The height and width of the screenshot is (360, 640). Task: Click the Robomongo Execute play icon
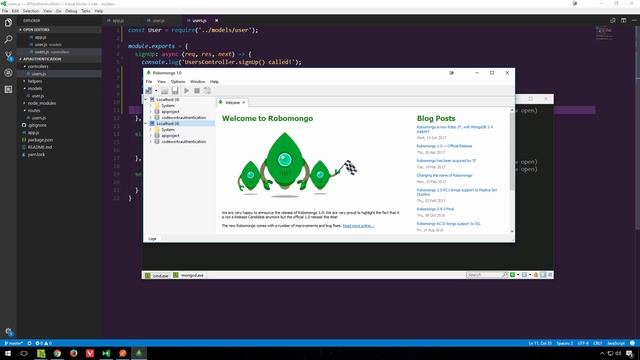click(187, 91)
